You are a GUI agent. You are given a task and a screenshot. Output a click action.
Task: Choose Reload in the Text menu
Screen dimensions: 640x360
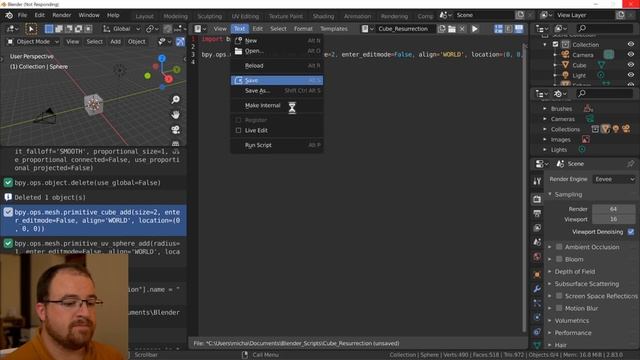point(277,66)
